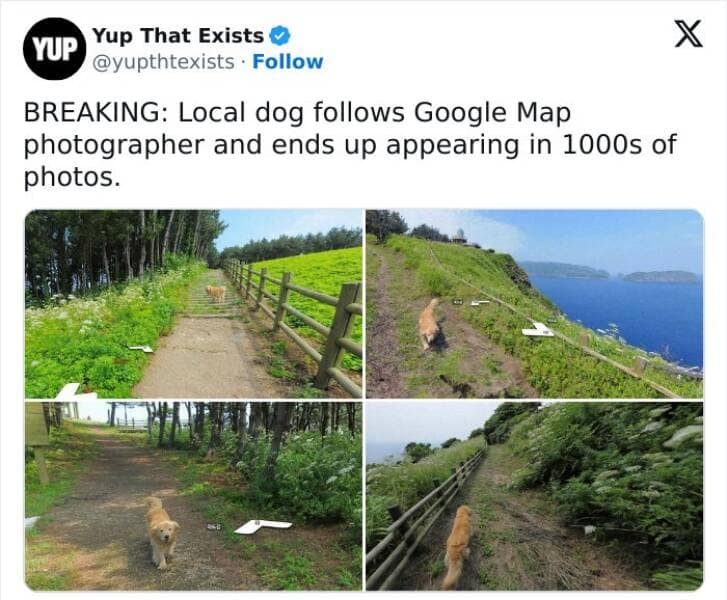Viewport: 727px width, 600px height.
Task: Click the Street View arrow near the fence path
Action: click(141, 348)
